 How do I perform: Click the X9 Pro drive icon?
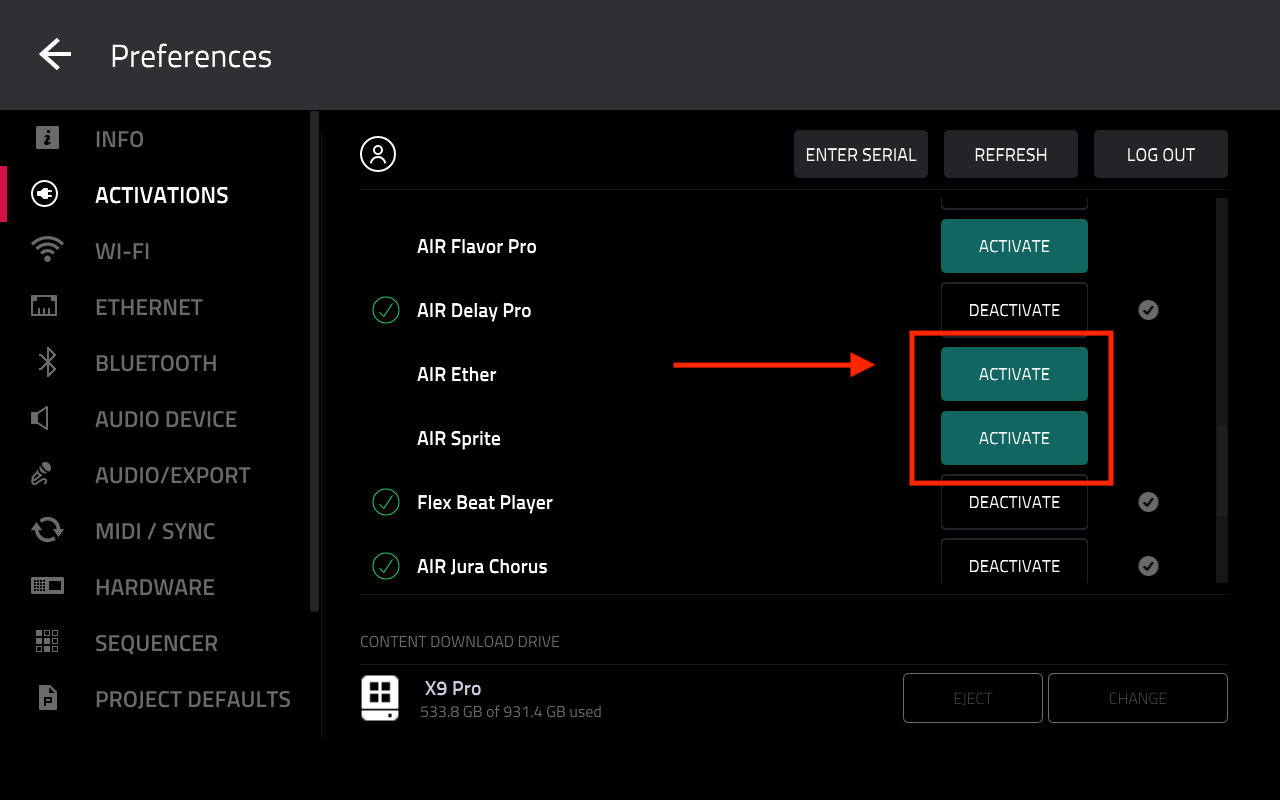pos(379,698)
